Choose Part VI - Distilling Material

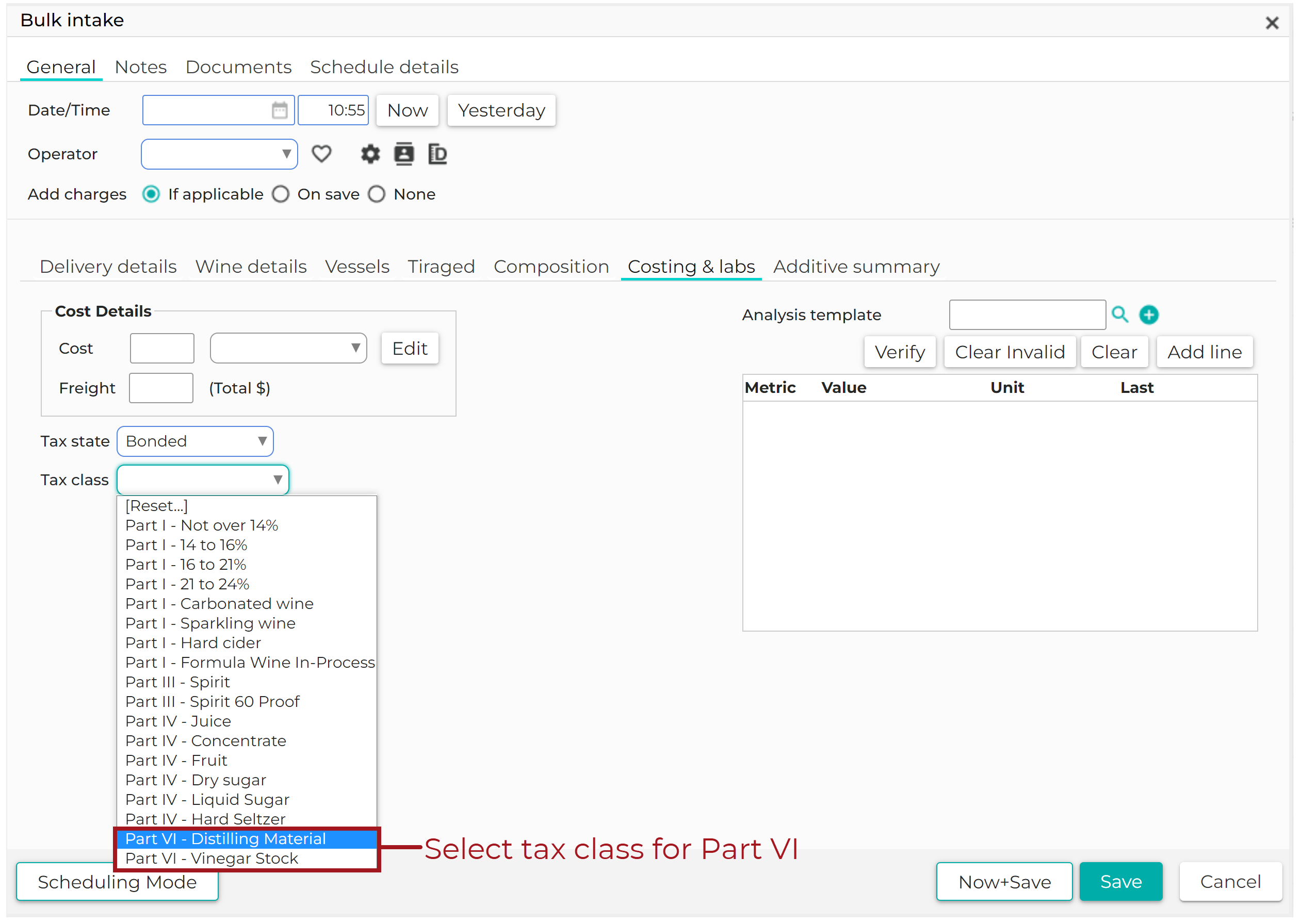point(247,839)
